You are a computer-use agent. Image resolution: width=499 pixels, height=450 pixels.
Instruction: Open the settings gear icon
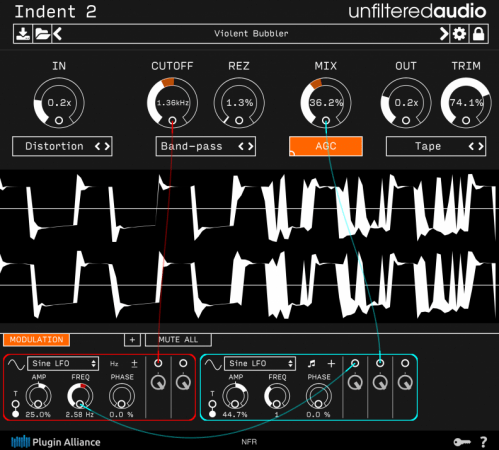459,34
